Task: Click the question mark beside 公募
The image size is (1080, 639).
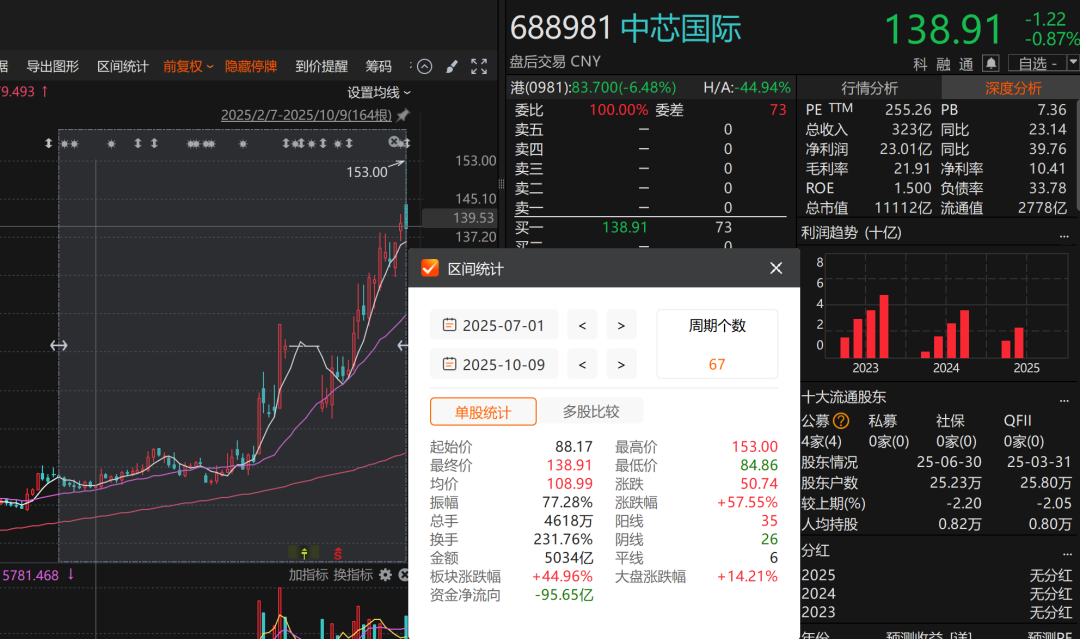Action: click(x=841, y=420)
